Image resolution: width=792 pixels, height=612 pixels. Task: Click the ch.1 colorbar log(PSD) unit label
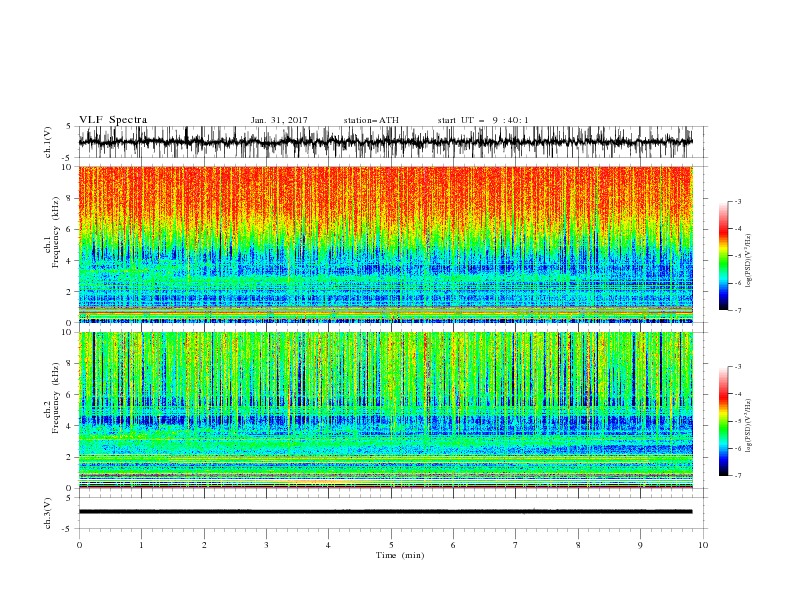749,261
